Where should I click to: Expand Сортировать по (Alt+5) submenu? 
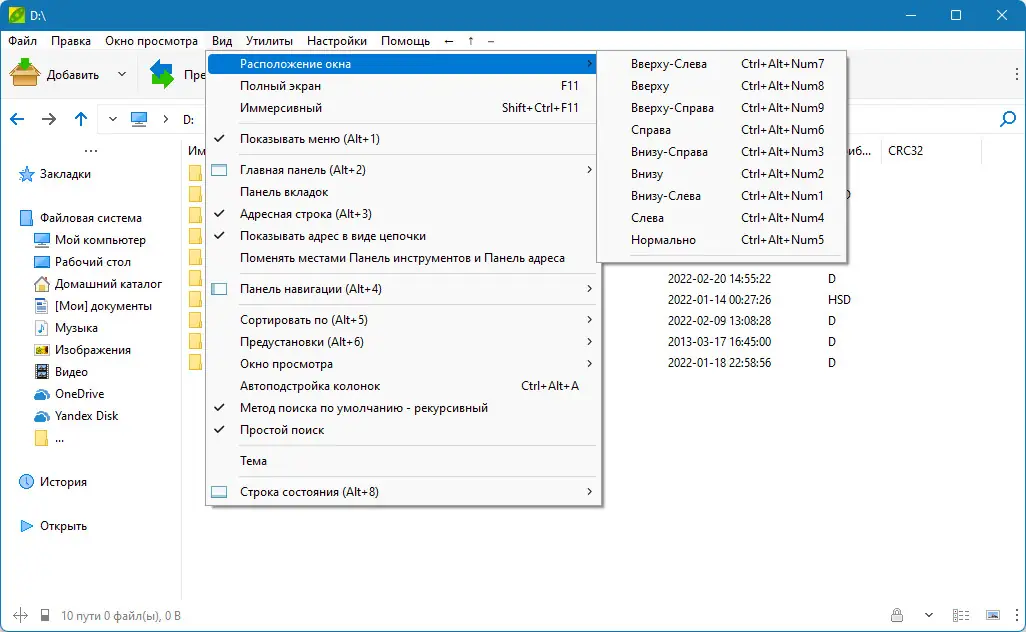pyautogui.click(x=402, y=320)
